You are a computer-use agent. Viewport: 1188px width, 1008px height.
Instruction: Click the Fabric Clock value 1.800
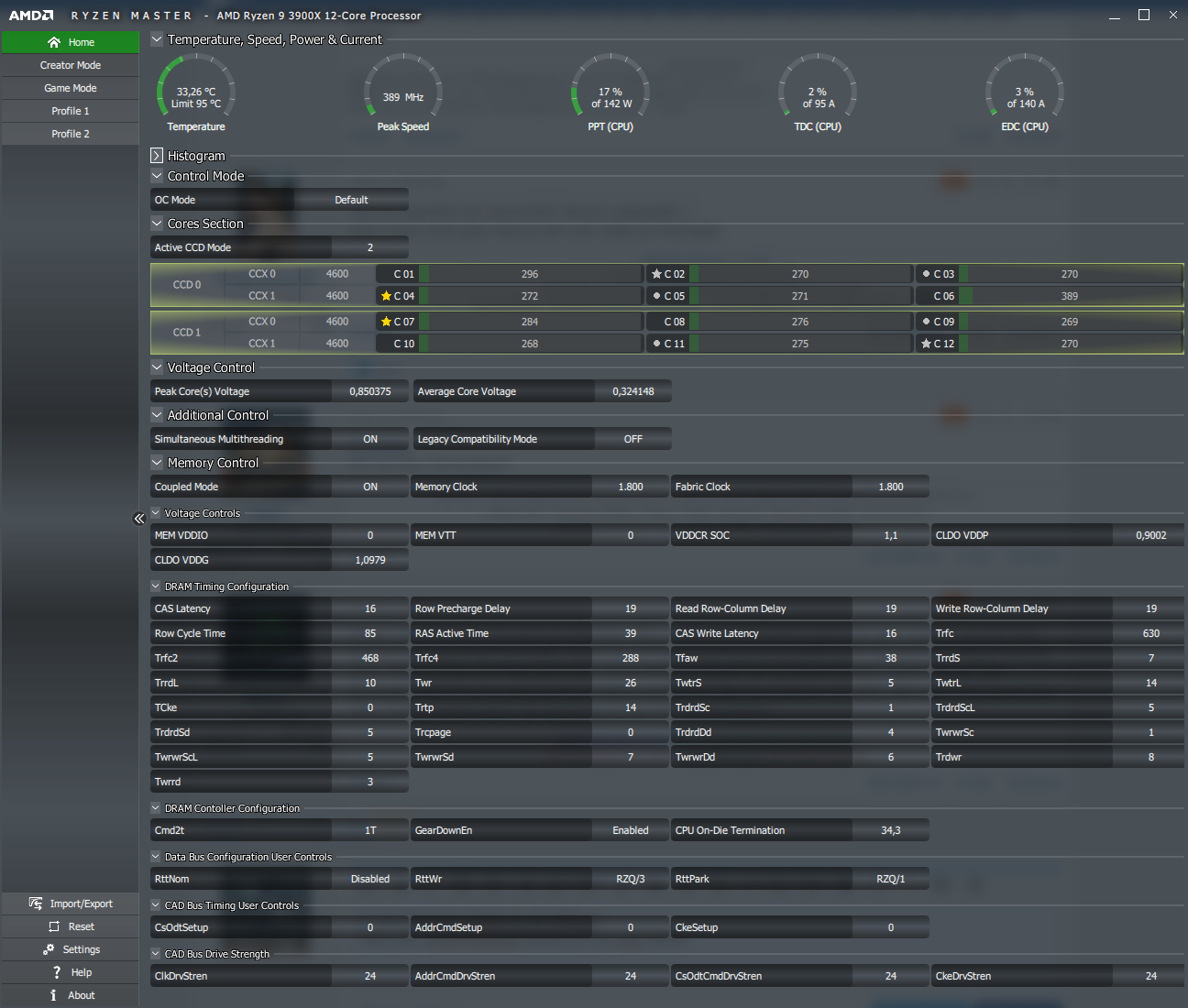pyautogui.click(x=891, y=487)
